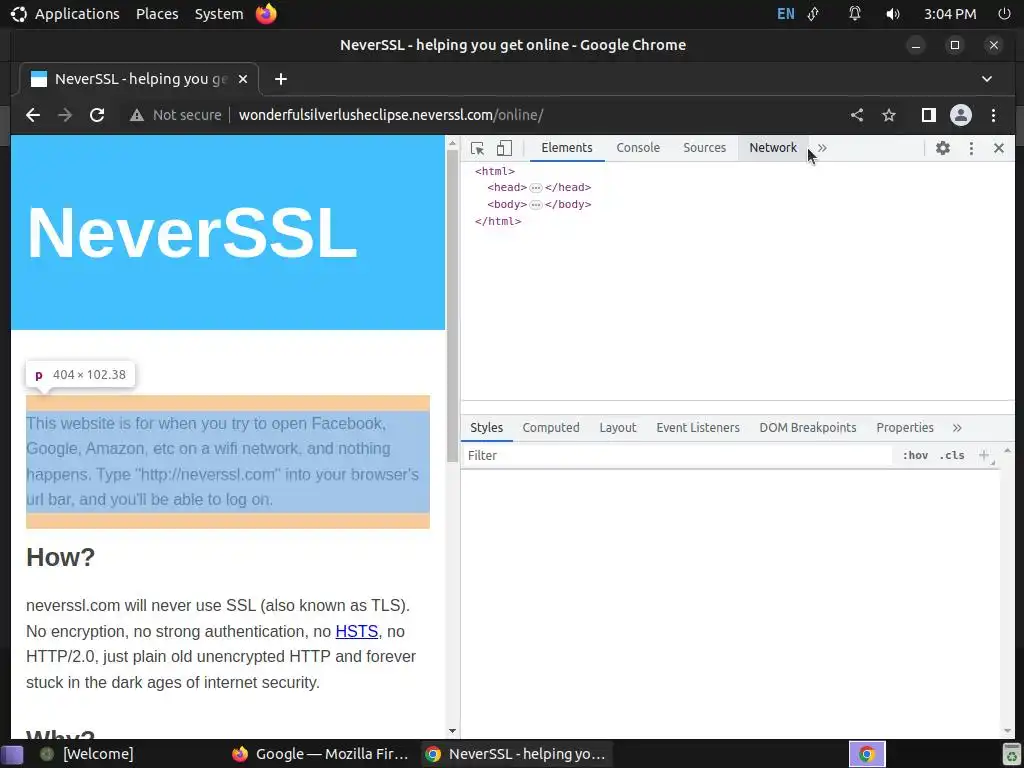Switch to the Sources tab
The image size is (1024, 768).
click(705, 148)
